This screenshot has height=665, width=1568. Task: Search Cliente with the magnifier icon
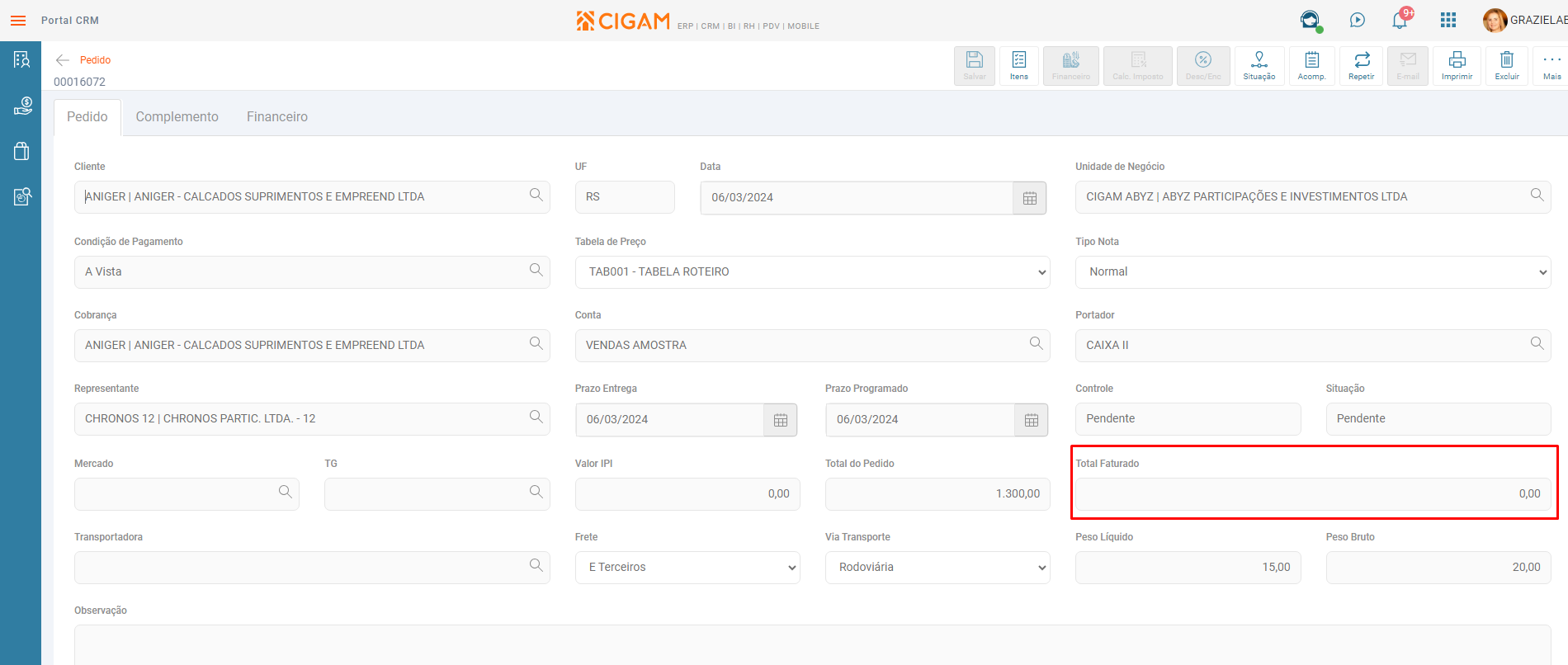[x=536, y=195]
